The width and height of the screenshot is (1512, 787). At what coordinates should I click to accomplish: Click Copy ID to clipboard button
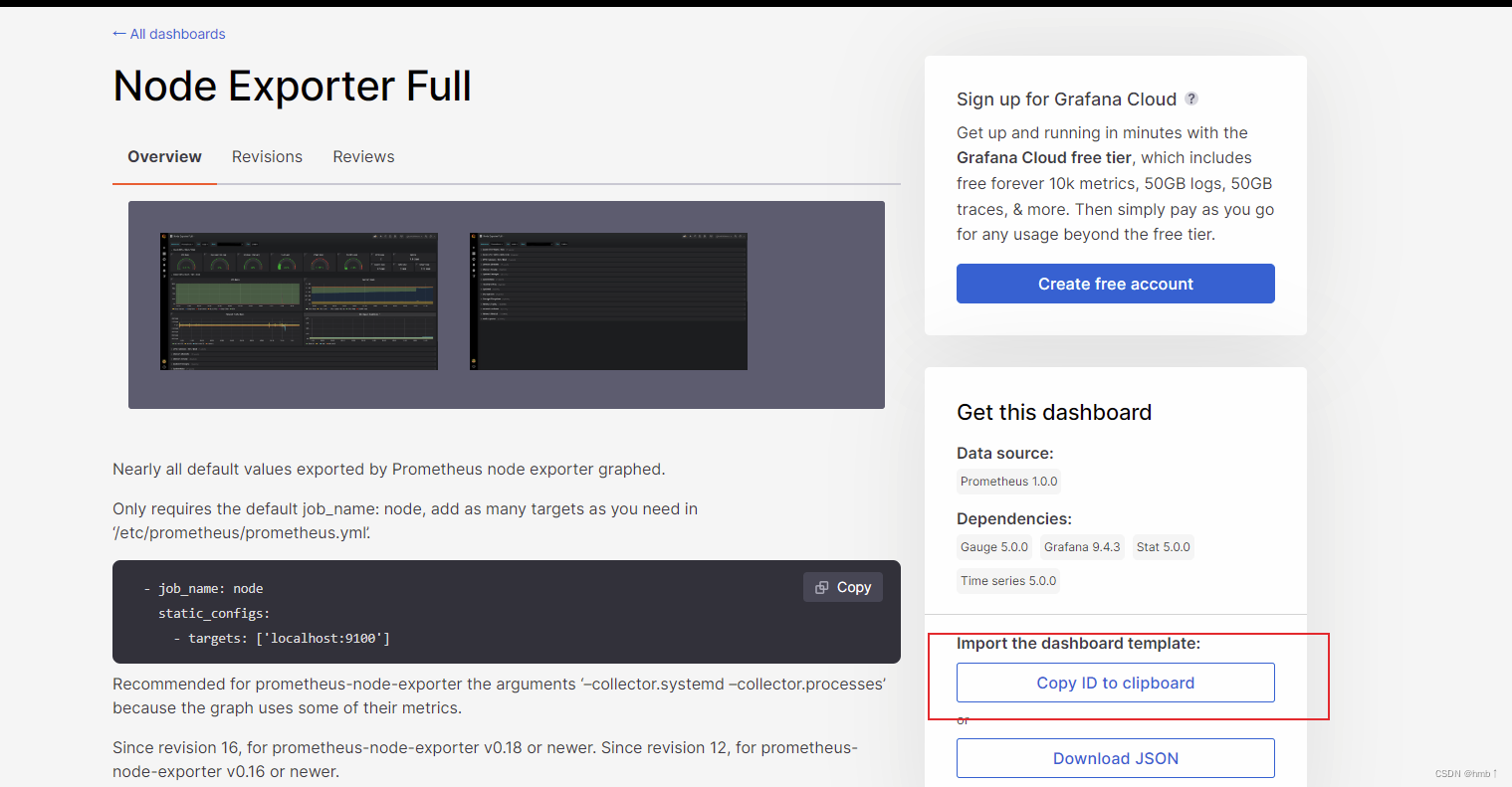1116,683
